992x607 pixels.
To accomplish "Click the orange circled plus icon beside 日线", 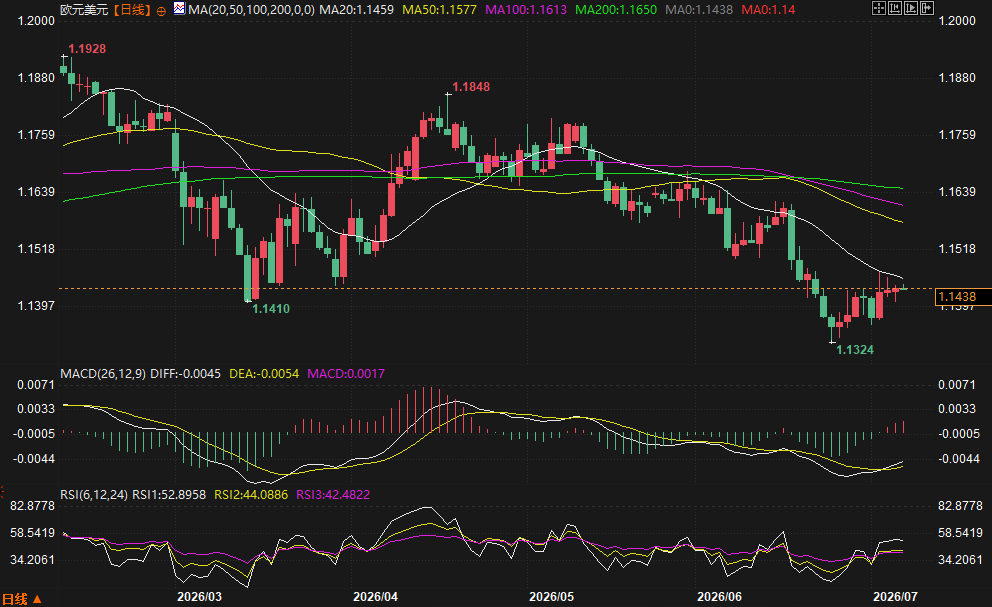I will coord(161,11).
